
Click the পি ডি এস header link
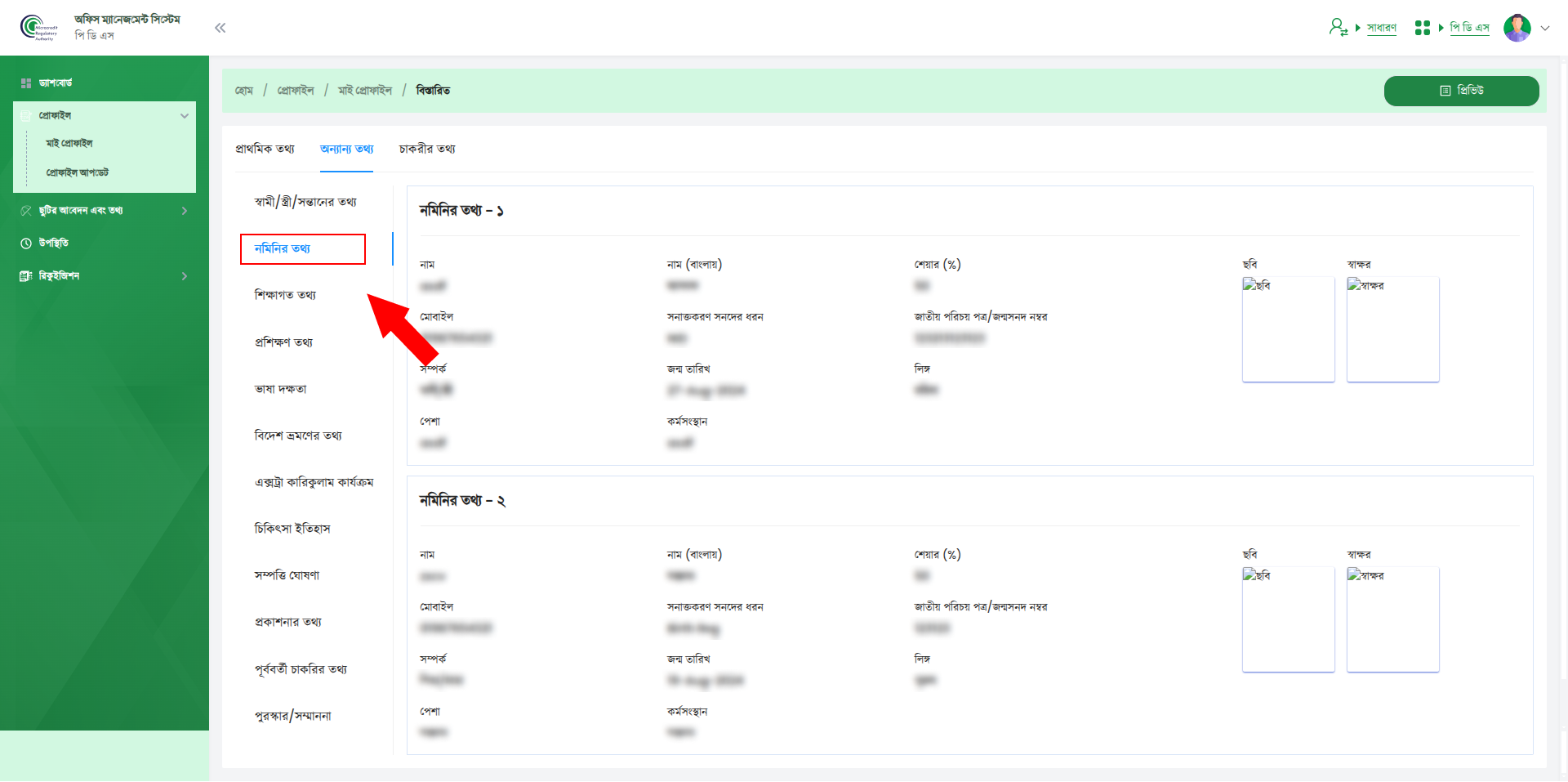1469,28
